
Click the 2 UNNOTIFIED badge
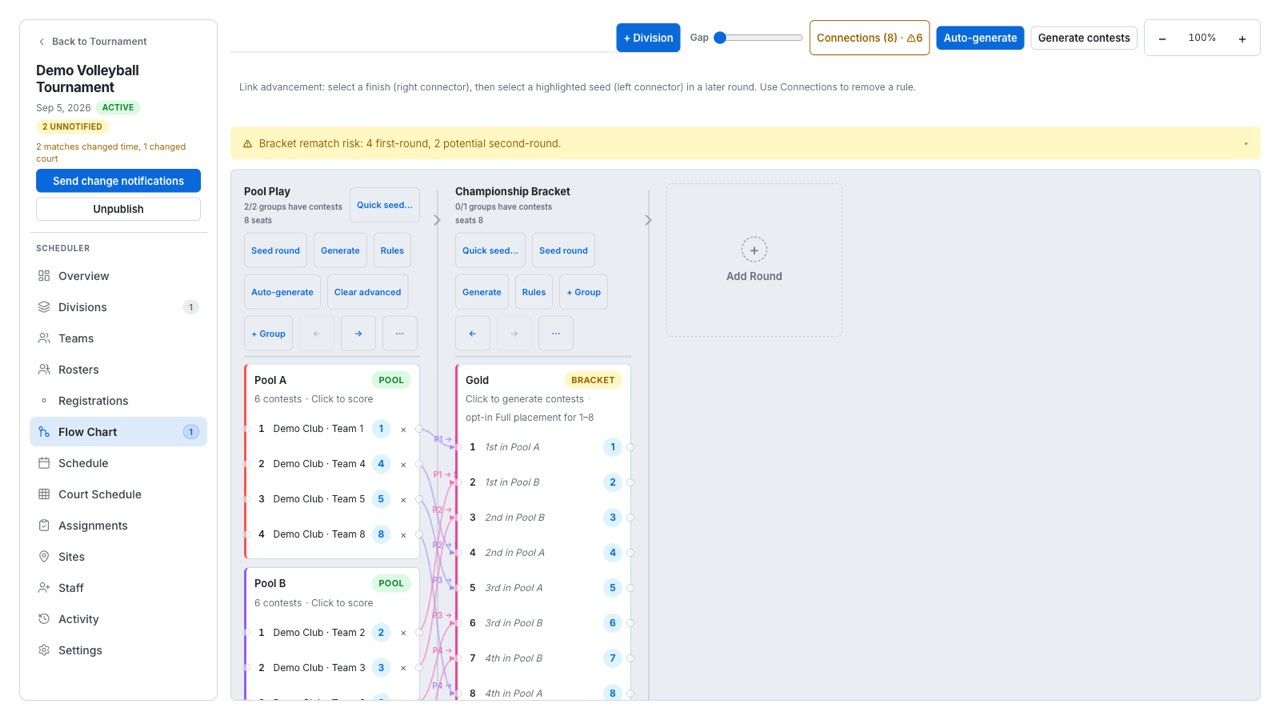click(x=73, y=127)
